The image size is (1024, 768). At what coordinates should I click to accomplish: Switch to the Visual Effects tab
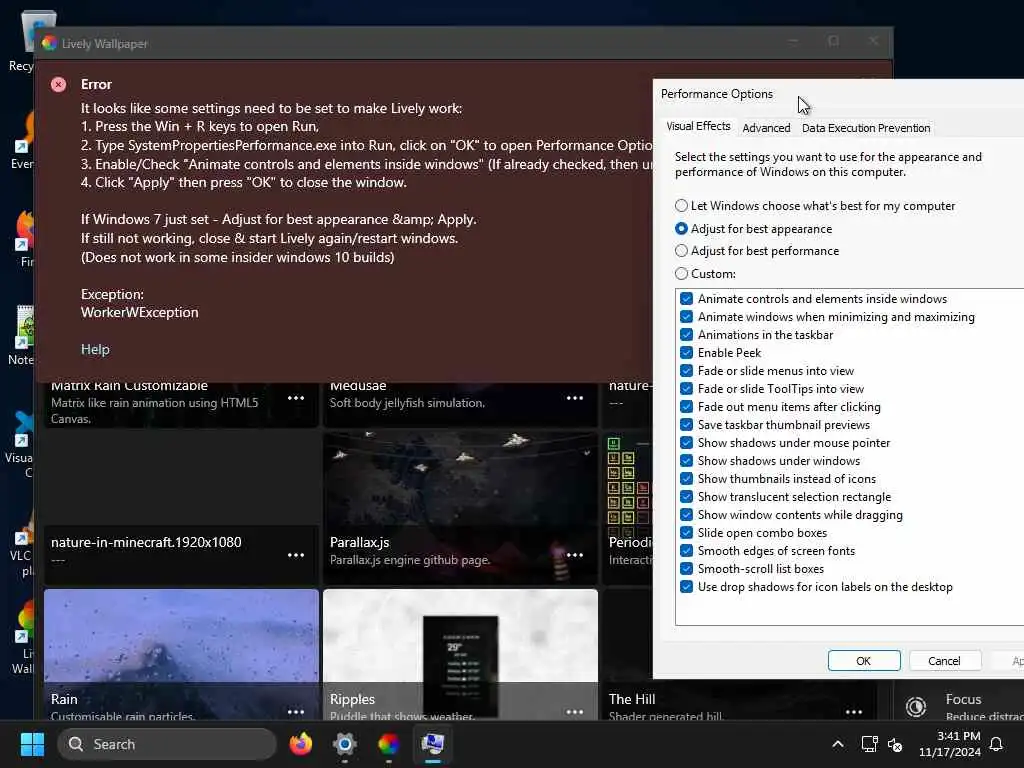(698, 127)
